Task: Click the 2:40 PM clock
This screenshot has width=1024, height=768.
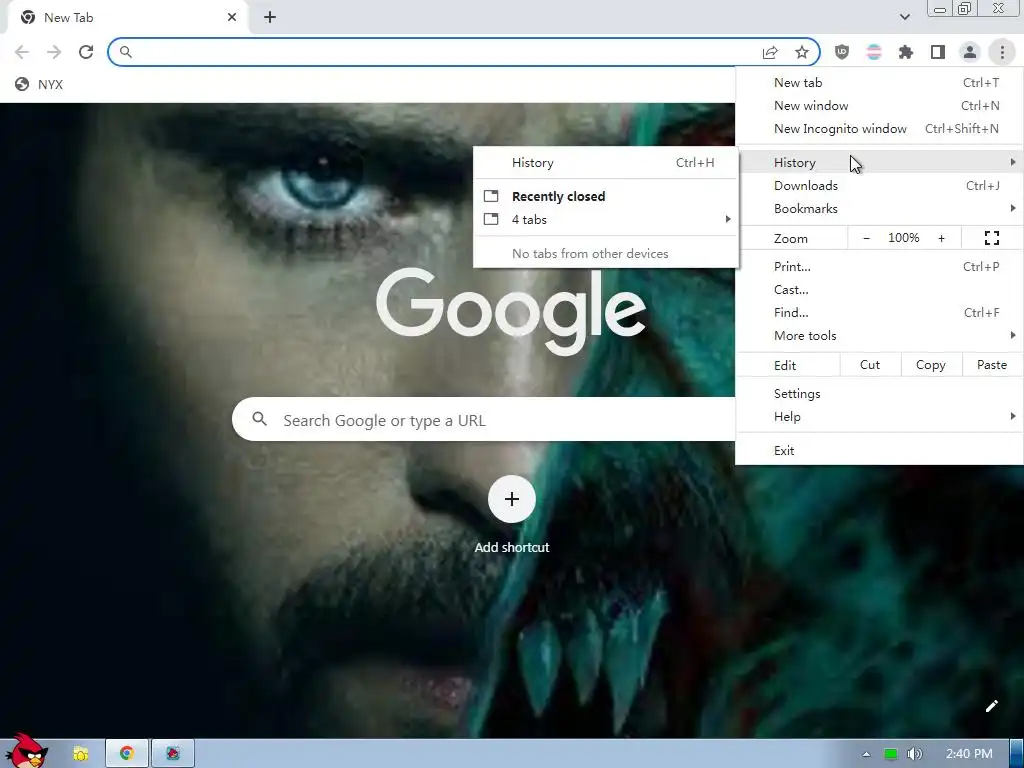Action: [969, 754]
